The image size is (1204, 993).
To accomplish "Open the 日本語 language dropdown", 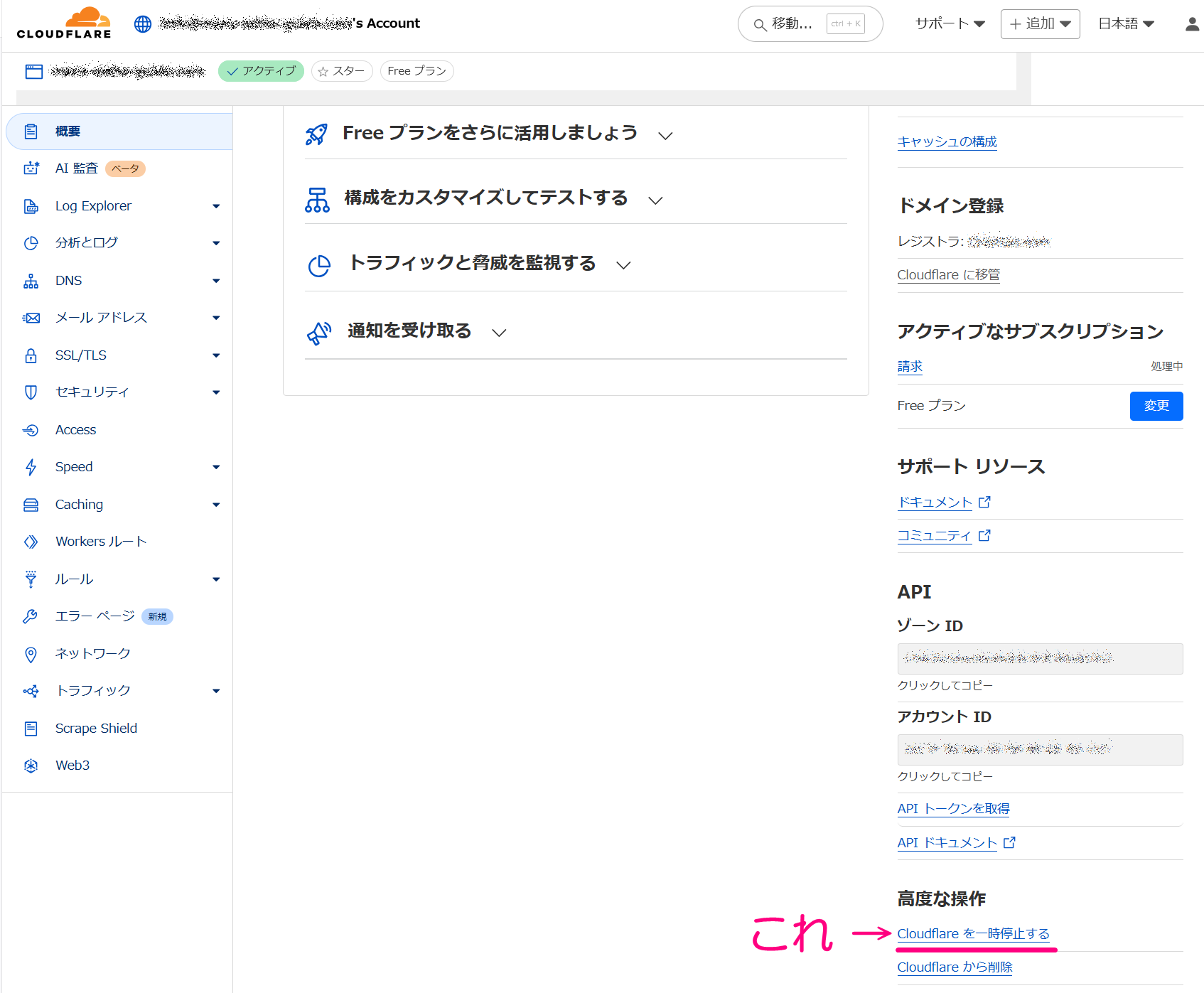I will coord(1126,23).
